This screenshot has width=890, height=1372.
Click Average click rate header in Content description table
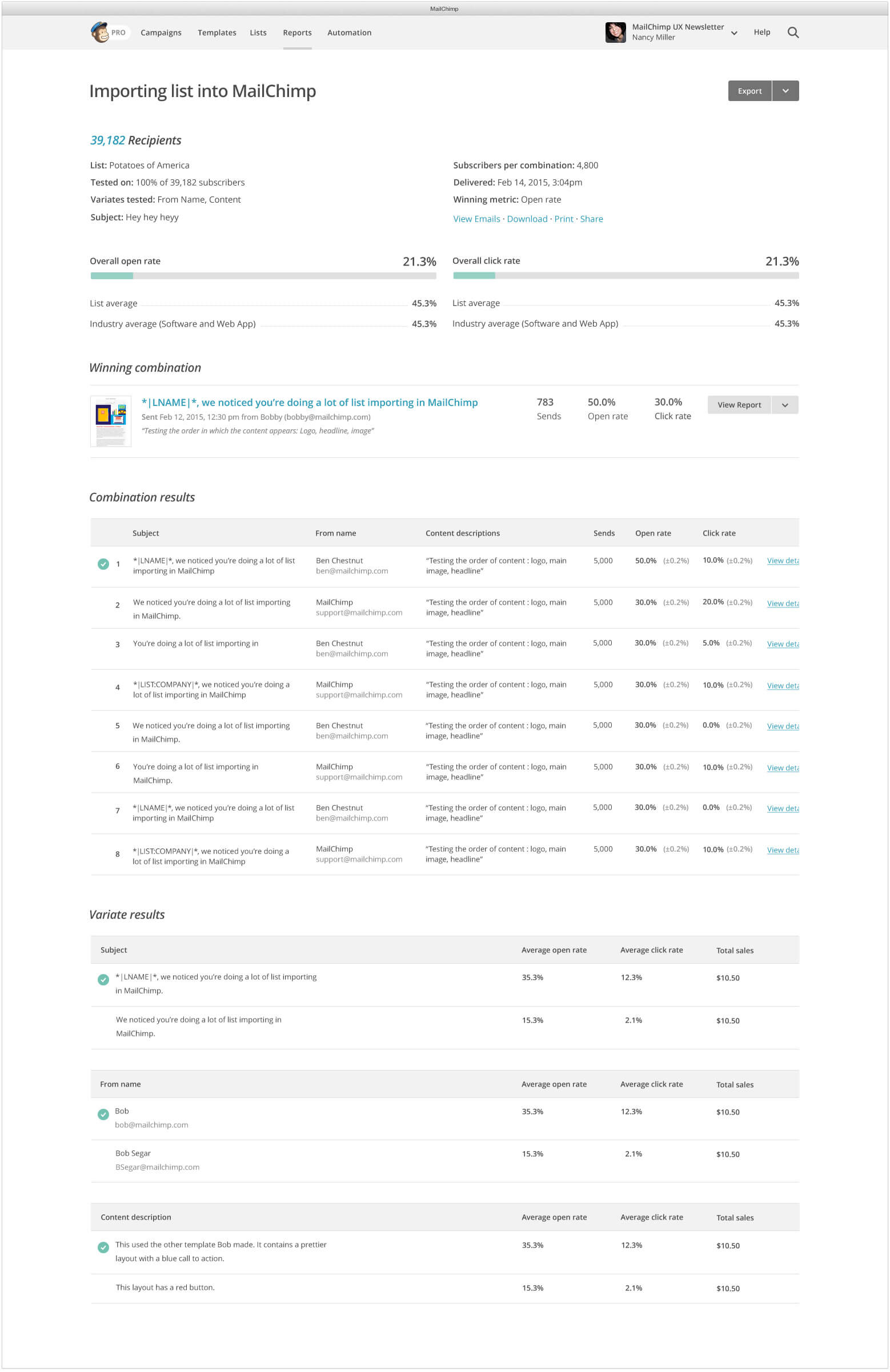point(652,1218)
